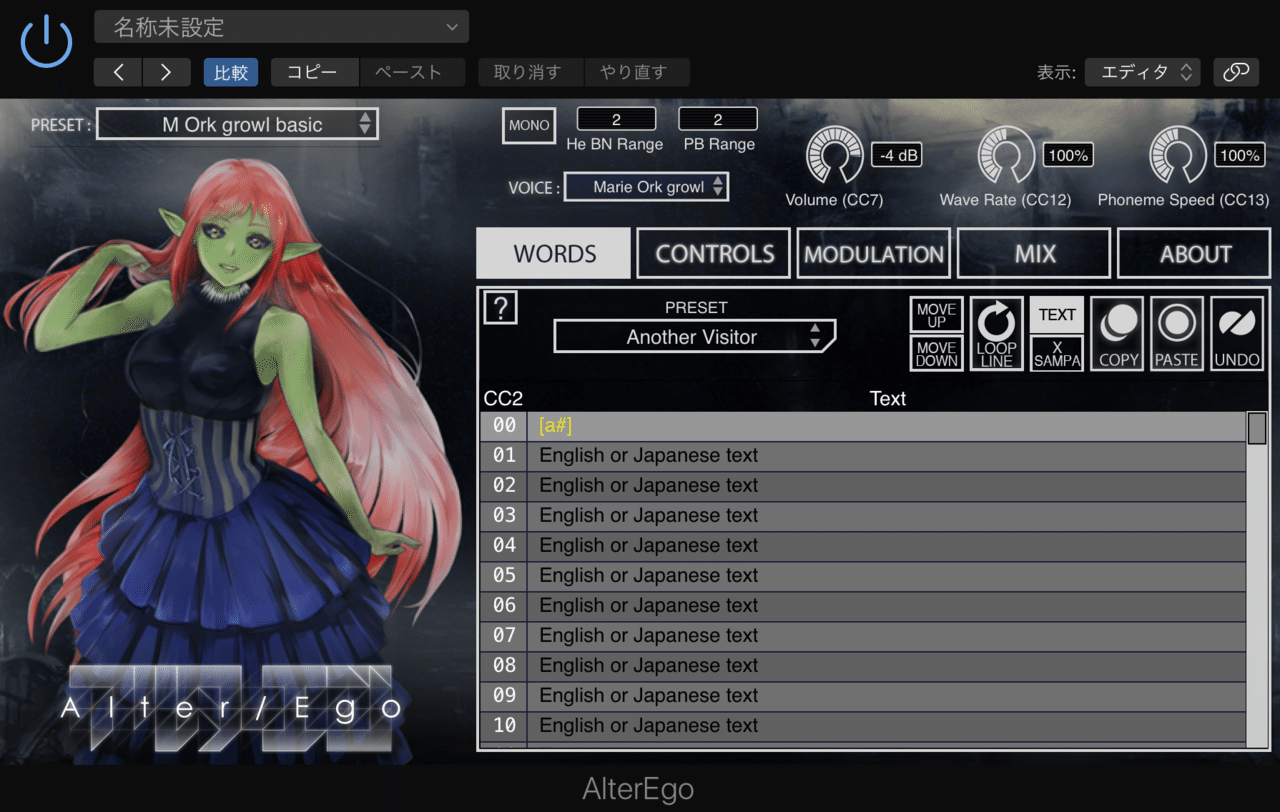
Task: Open the PRESET dropdown showing M Ork growl basic
Action: [237, 124]
